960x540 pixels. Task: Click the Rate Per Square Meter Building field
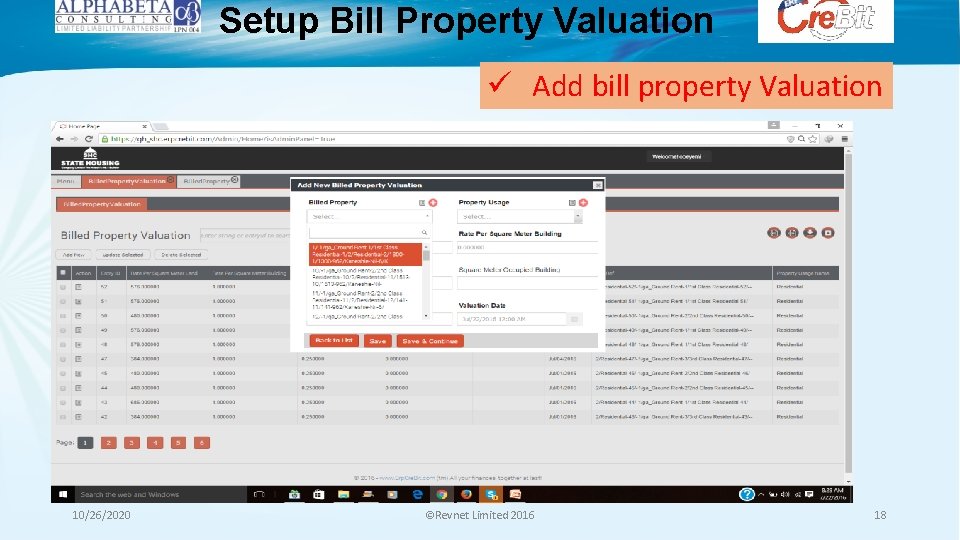coord(527,247)
